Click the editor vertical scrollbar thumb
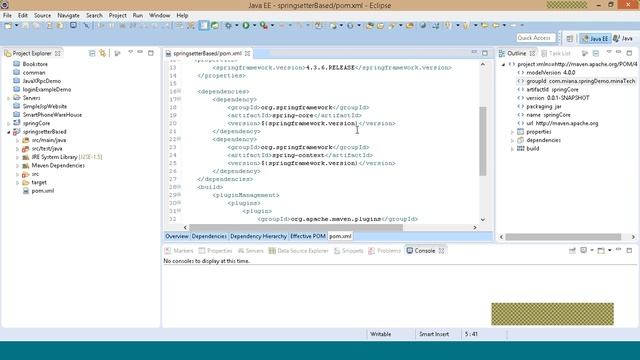Image resolution: width=640 pixels, height=360 pixels. pyautogui.click(x=482, y=141)
